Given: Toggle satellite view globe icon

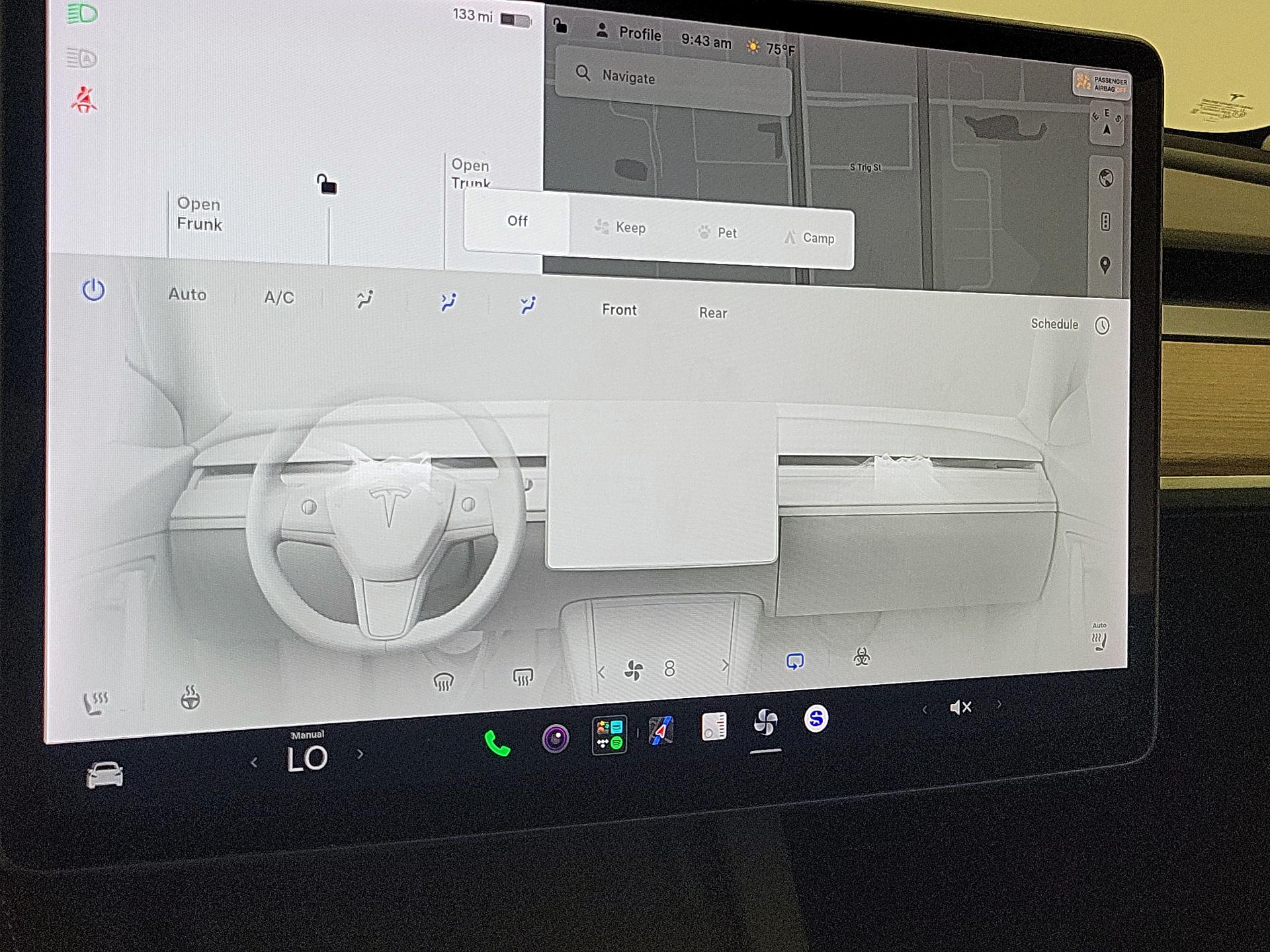Looking at the screenshot, I should (x=1106, y=178).
